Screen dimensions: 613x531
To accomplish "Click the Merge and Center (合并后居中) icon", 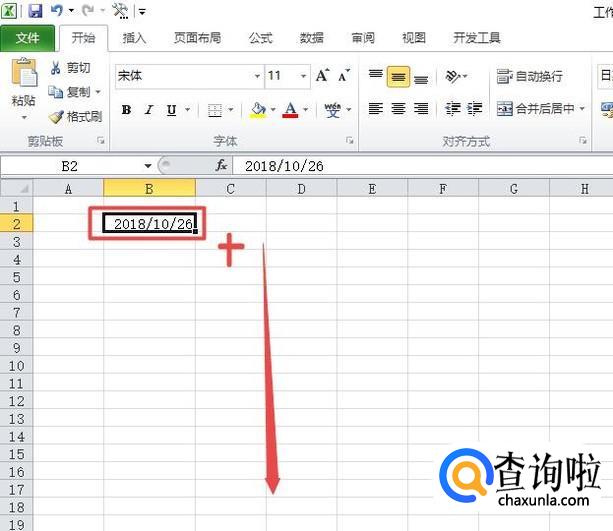I will tap(505, 109).
